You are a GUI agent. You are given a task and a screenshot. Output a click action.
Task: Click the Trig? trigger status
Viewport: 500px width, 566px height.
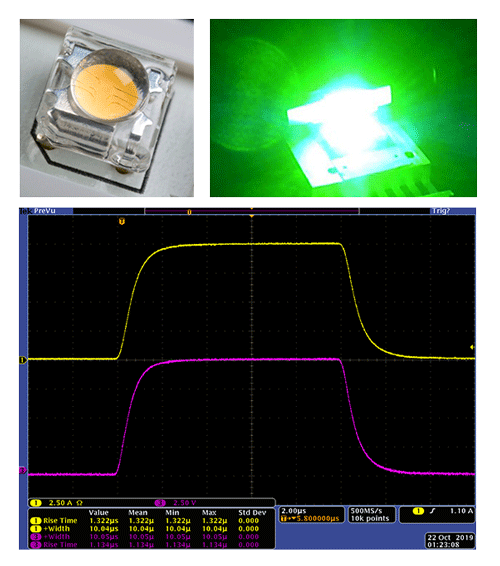tap(441, 211)
